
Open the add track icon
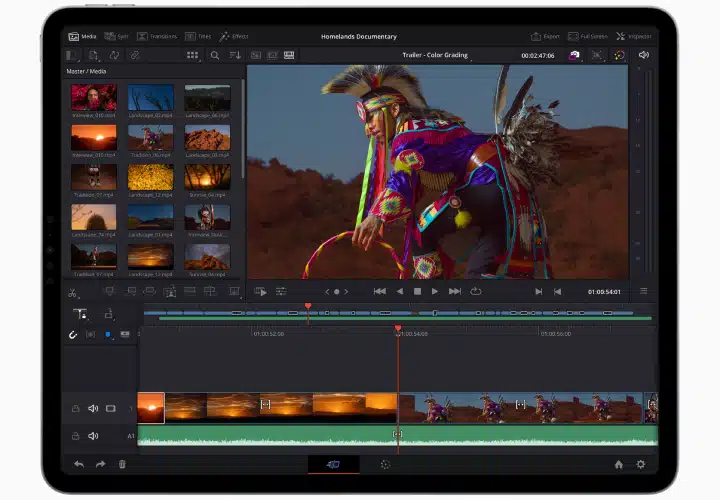(109, 314)
